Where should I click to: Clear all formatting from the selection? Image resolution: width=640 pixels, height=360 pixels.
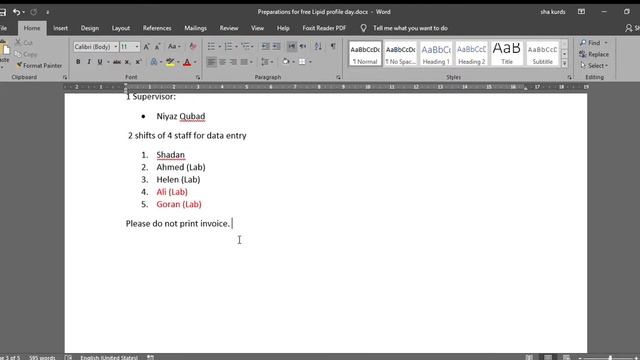(x=193, y=47)
